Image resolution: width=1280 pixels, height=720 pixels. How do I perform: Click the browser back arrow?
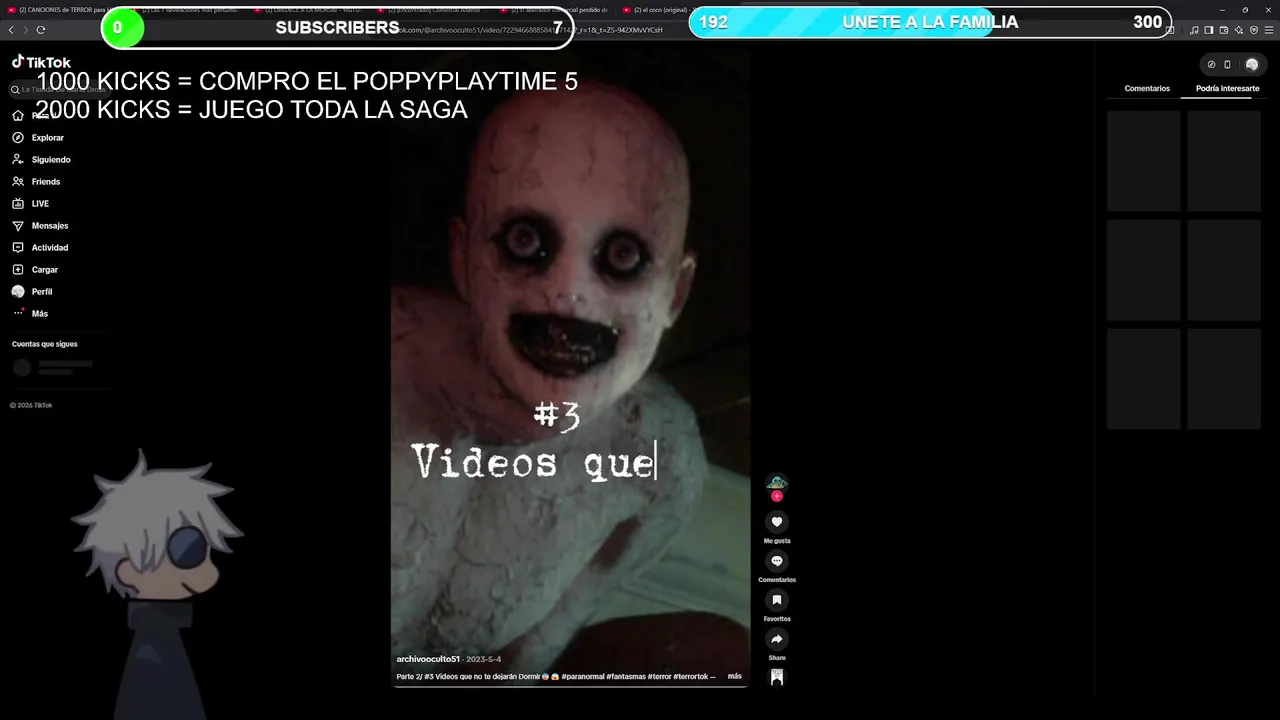(x=11, y=30)
